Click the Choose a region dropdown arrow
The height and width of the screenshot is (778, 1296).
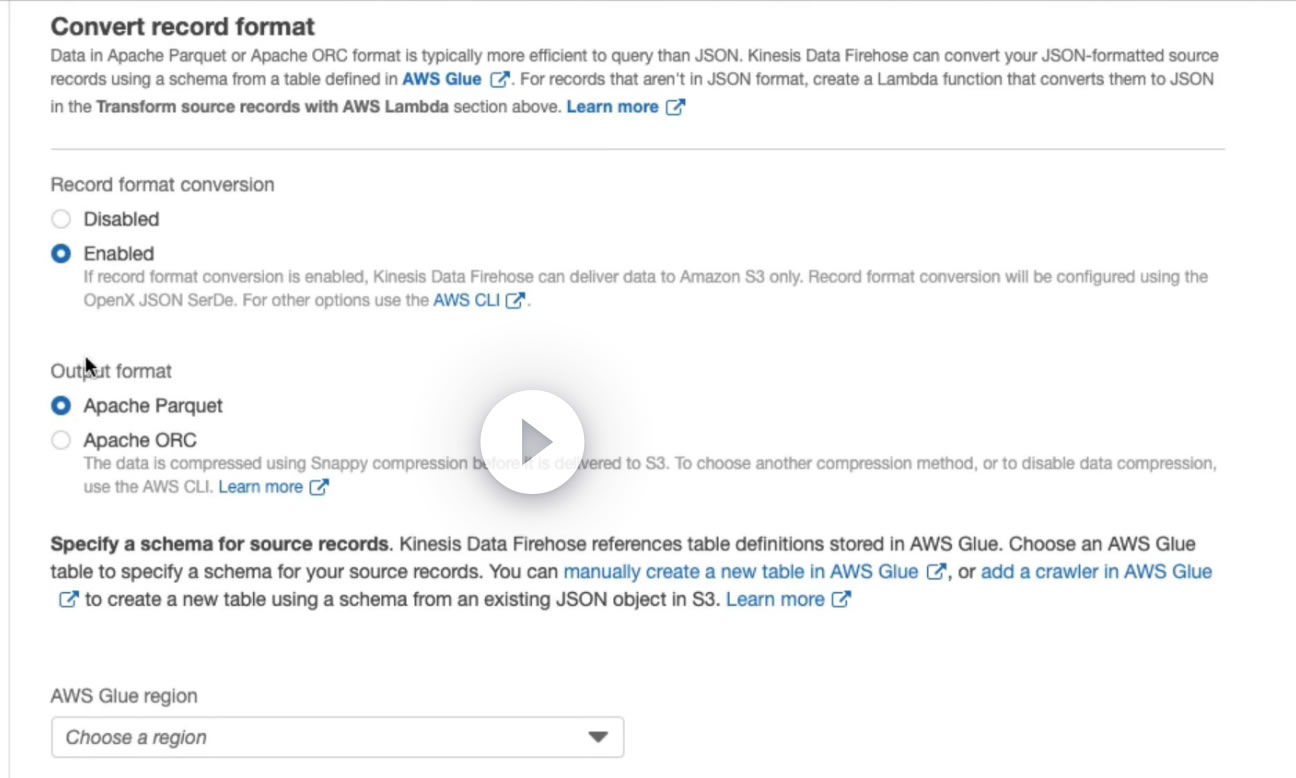[598, 737]
